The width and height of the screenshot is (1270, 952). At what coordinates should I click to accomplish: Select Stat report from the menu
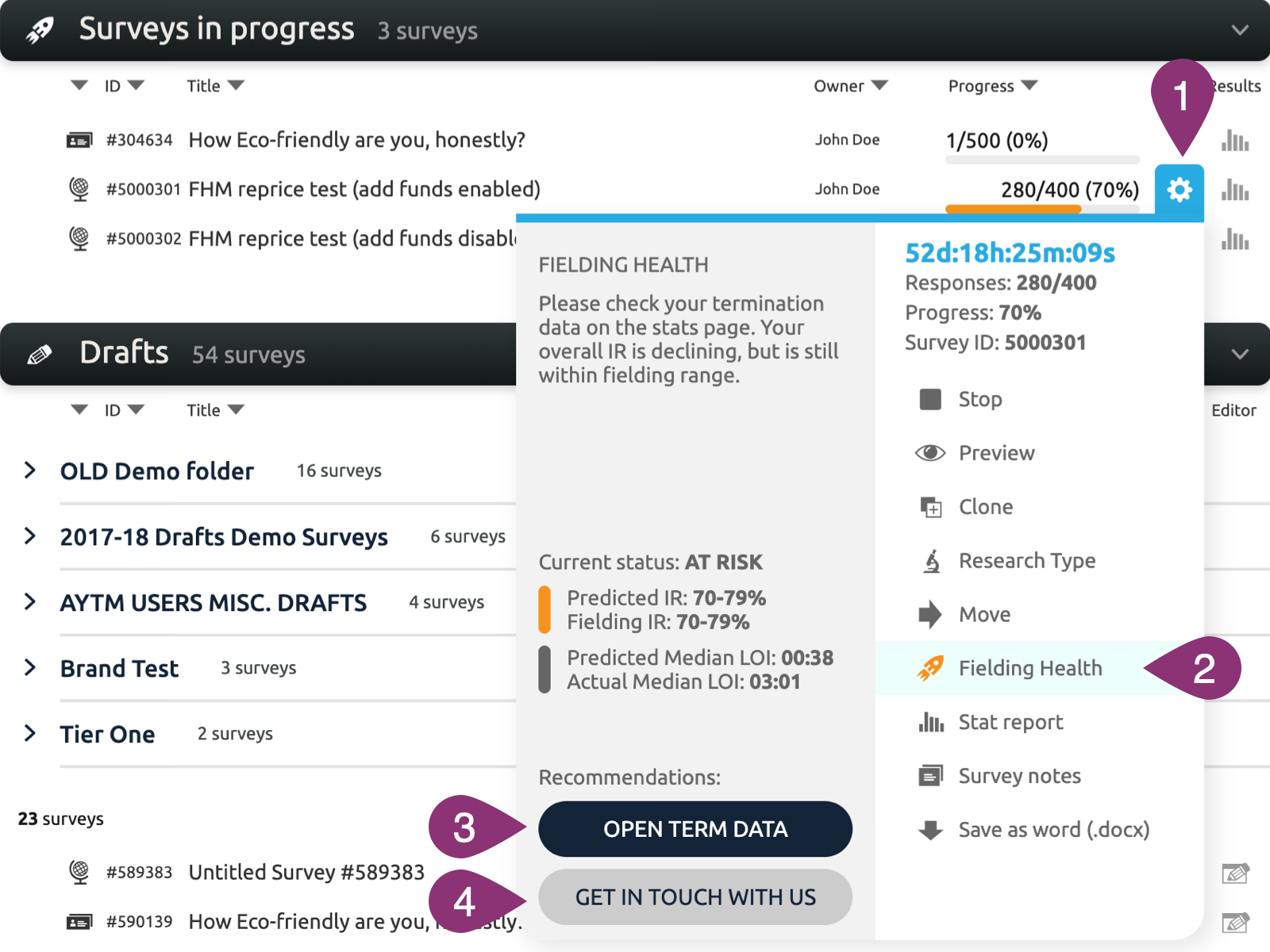(1010, 723)
